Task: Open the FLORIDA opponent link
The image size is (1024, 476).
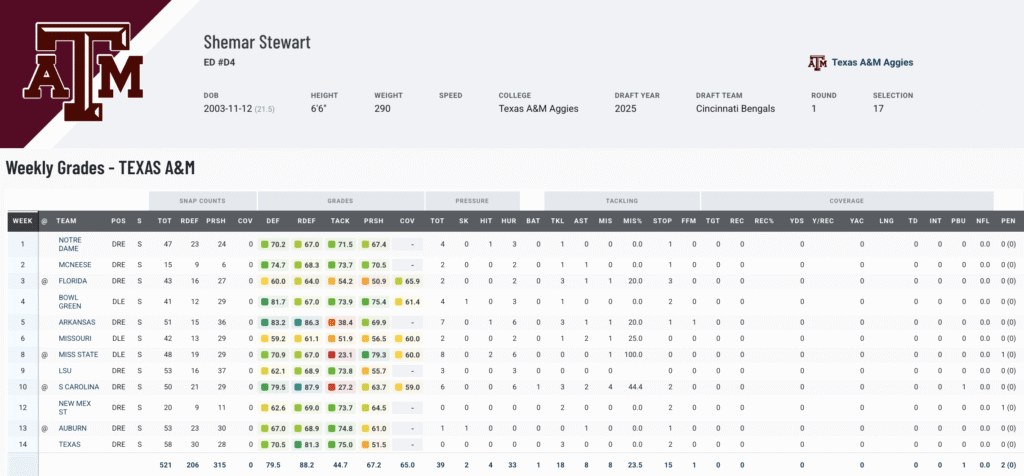Action: pyautogui.click(x=72, y=281)
